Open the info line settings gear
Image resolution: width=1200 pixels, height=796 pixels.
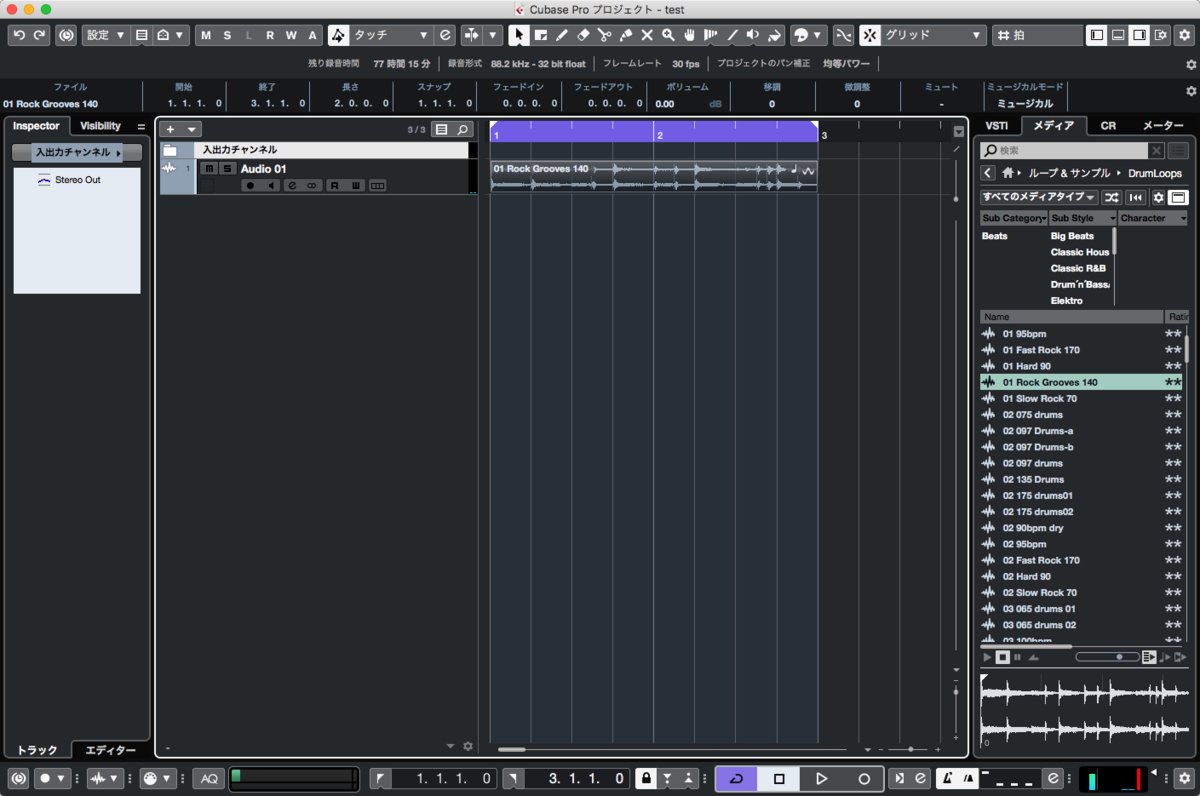tap(1190, 91)
